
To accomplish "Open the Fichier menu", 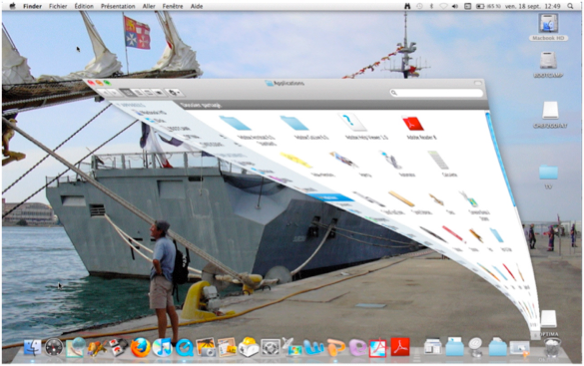I will (58, 6).
